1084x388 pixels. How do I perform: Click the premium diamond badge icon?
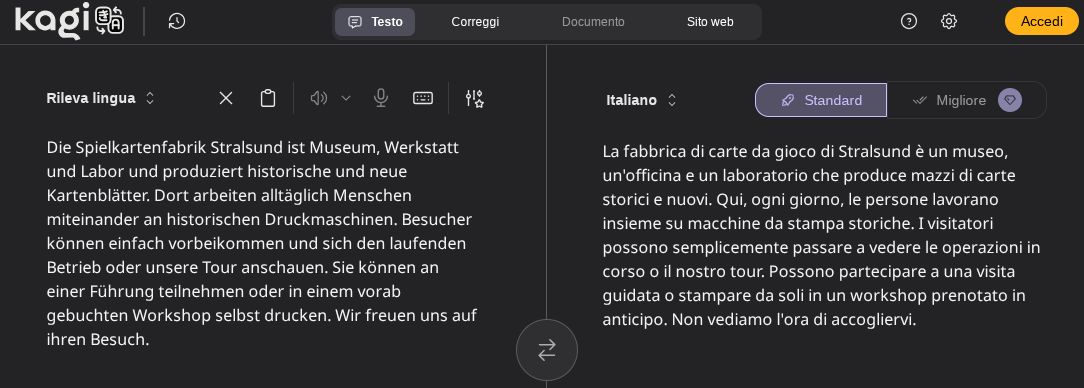coord(1009,100)
